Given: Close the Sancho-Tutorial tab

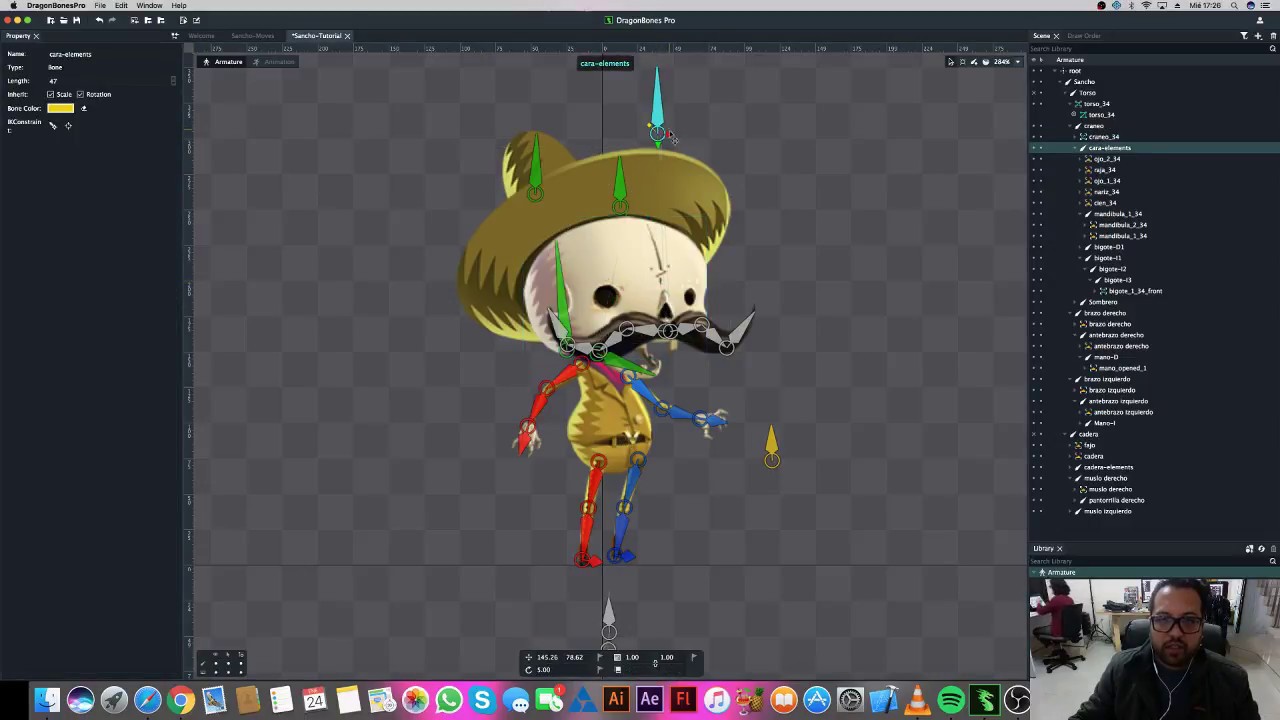Looking at the screenshot, I should [347, 36].
